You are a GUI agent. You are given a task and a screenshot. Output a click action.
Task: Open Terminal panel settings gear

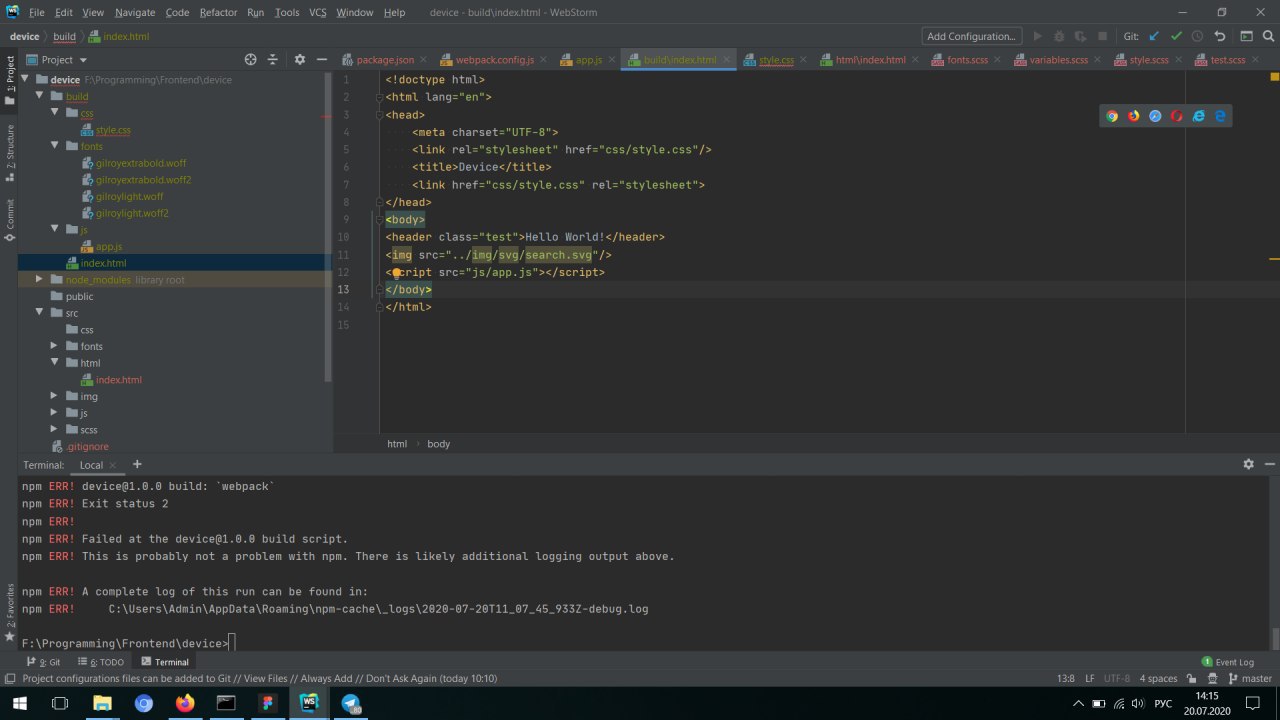[x=1248, y=464]
